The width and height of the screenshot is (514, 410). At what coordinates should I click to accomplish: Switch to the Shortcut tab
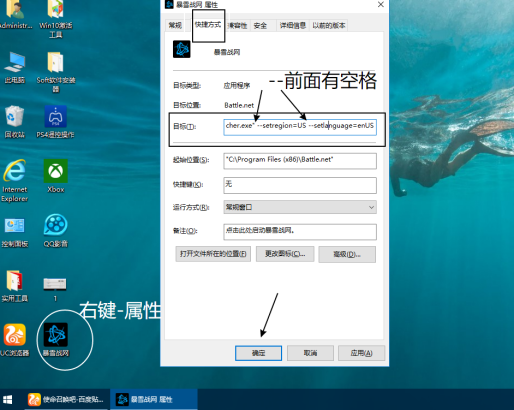click(208, 25)
